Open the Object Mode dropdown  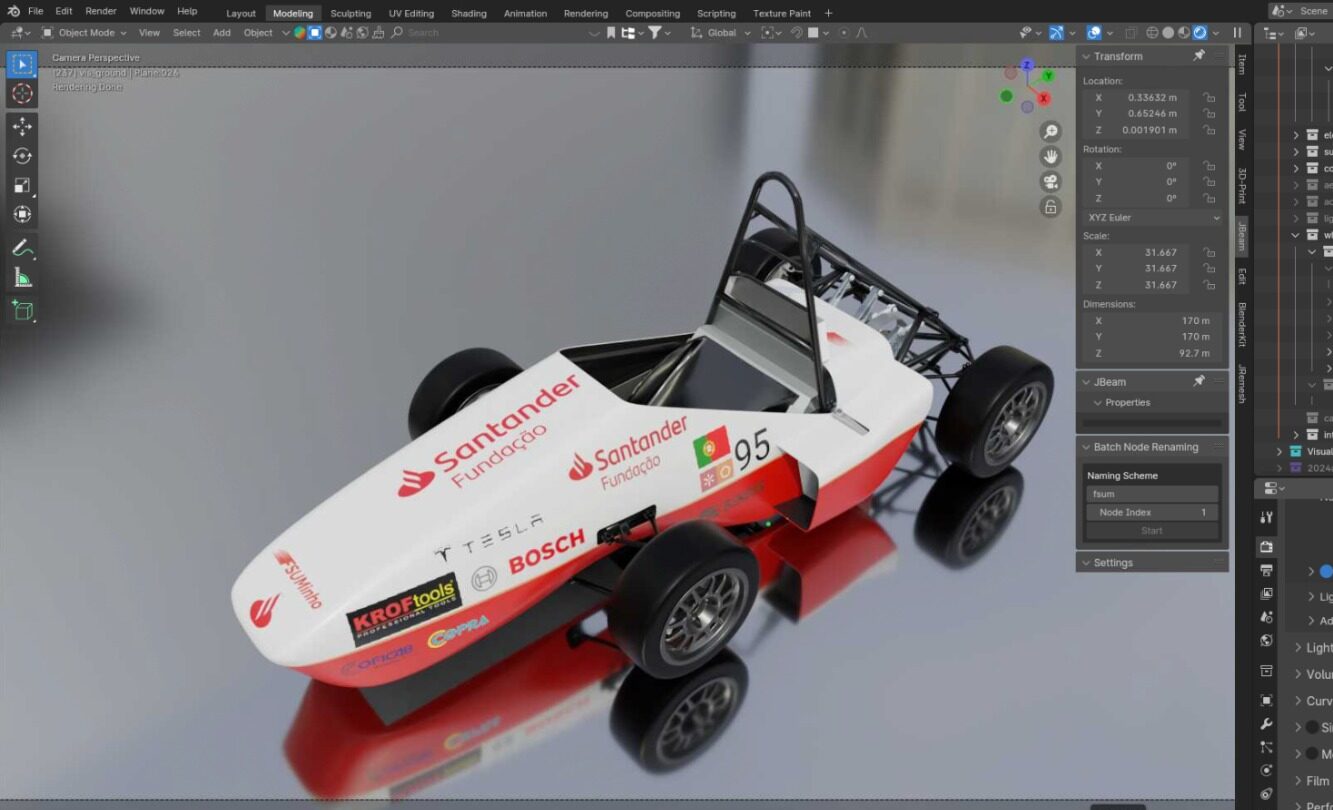tap(84, 33)
